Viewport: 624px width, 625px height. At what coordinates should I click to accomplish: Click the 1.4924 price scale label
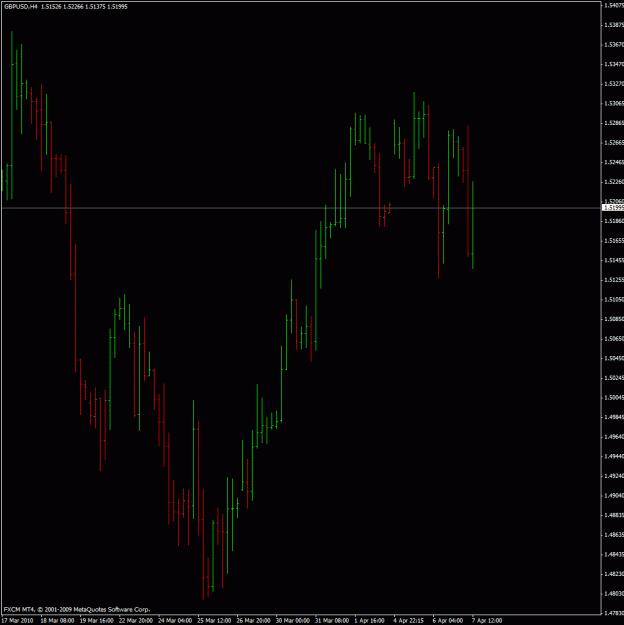point(614,476)
